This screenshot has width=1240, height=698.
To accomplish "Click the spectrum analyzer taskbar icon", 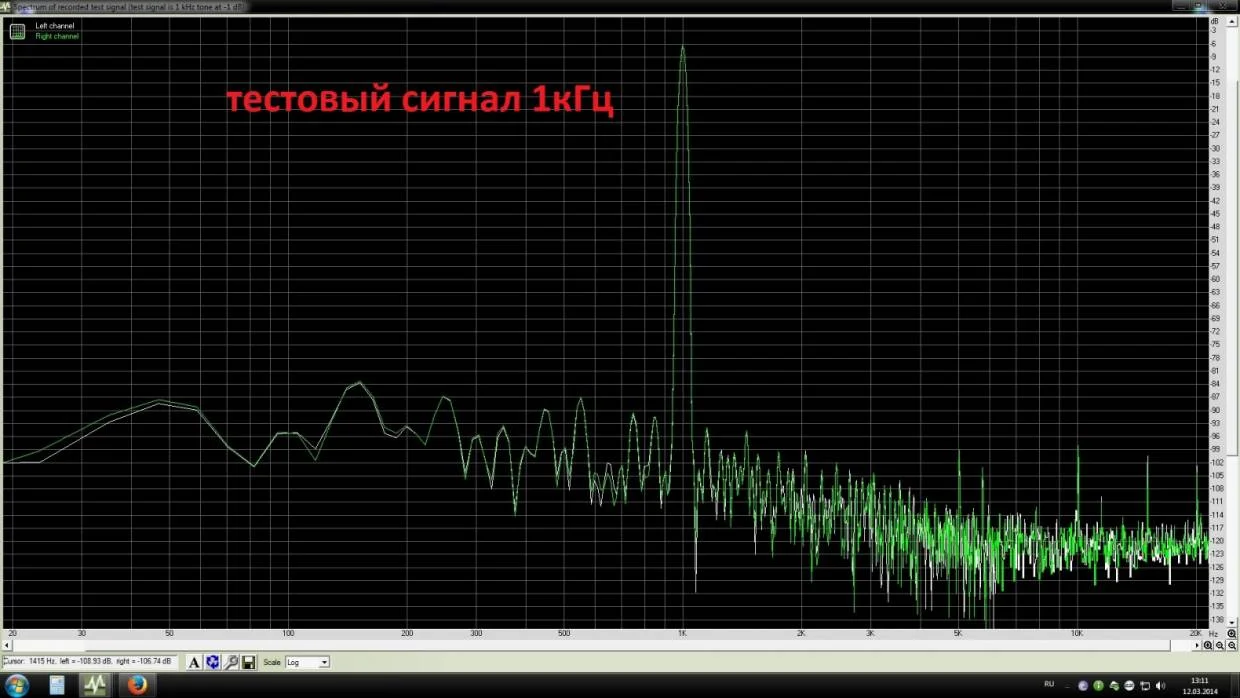I will 95,685.
